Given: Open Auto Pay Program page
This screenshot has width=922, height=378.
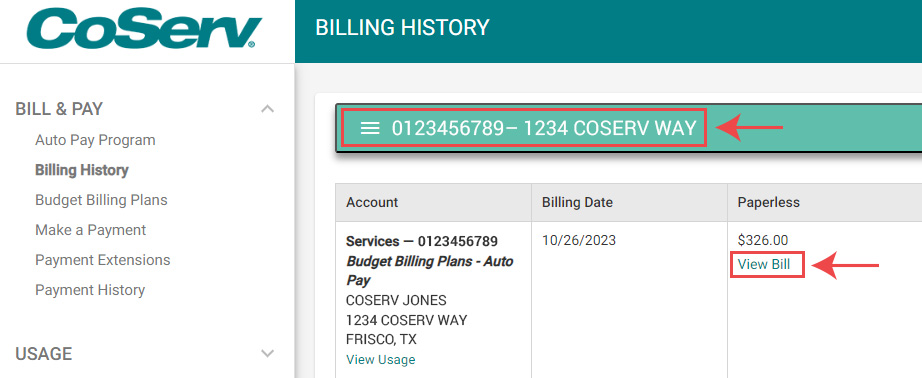Looking at the screenshot, I should (x=95, y=140).
